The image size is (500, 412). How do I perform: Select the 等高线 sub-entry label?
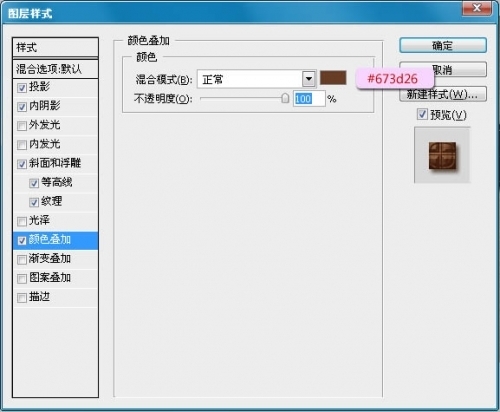click(57, 182)
